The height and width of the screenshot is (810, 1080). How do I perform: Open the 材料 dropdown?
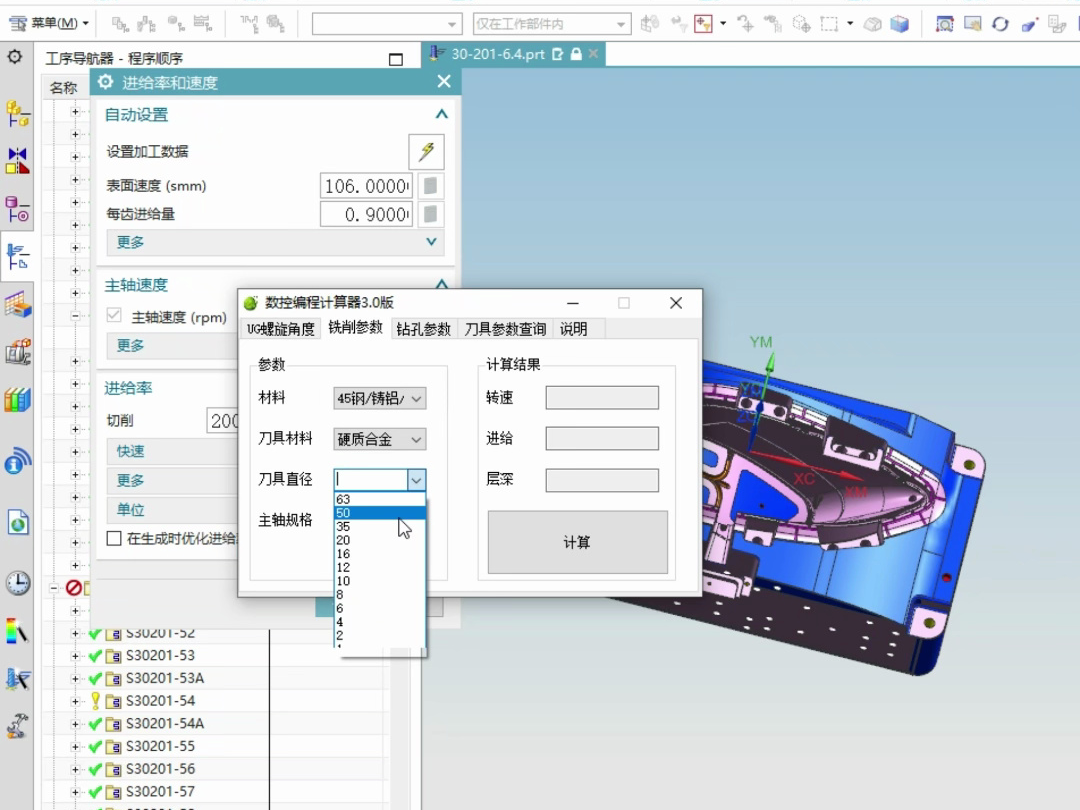click(380, 398)
